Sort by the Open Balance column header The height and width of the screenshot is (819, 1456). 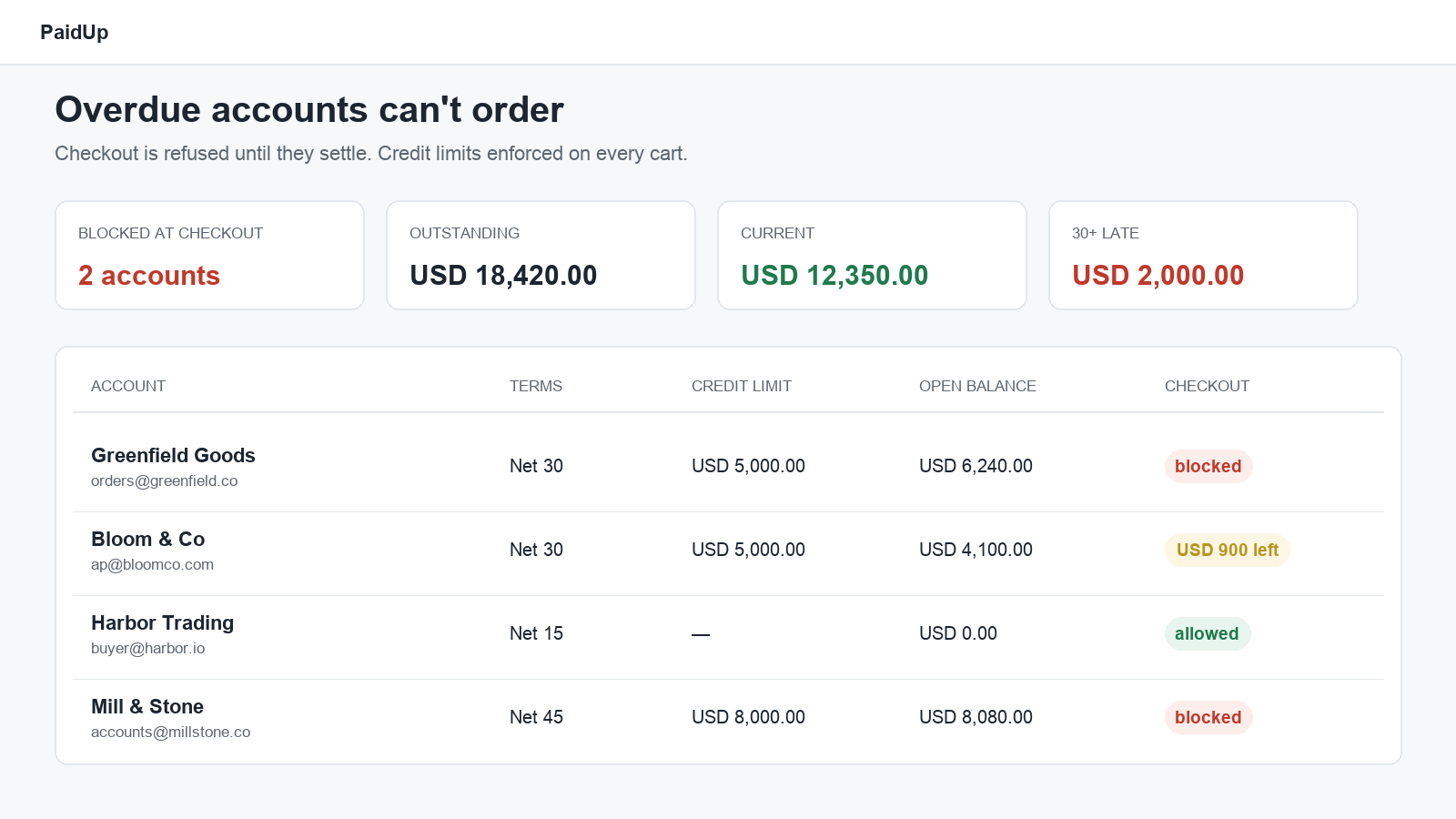tap(977, 386)
